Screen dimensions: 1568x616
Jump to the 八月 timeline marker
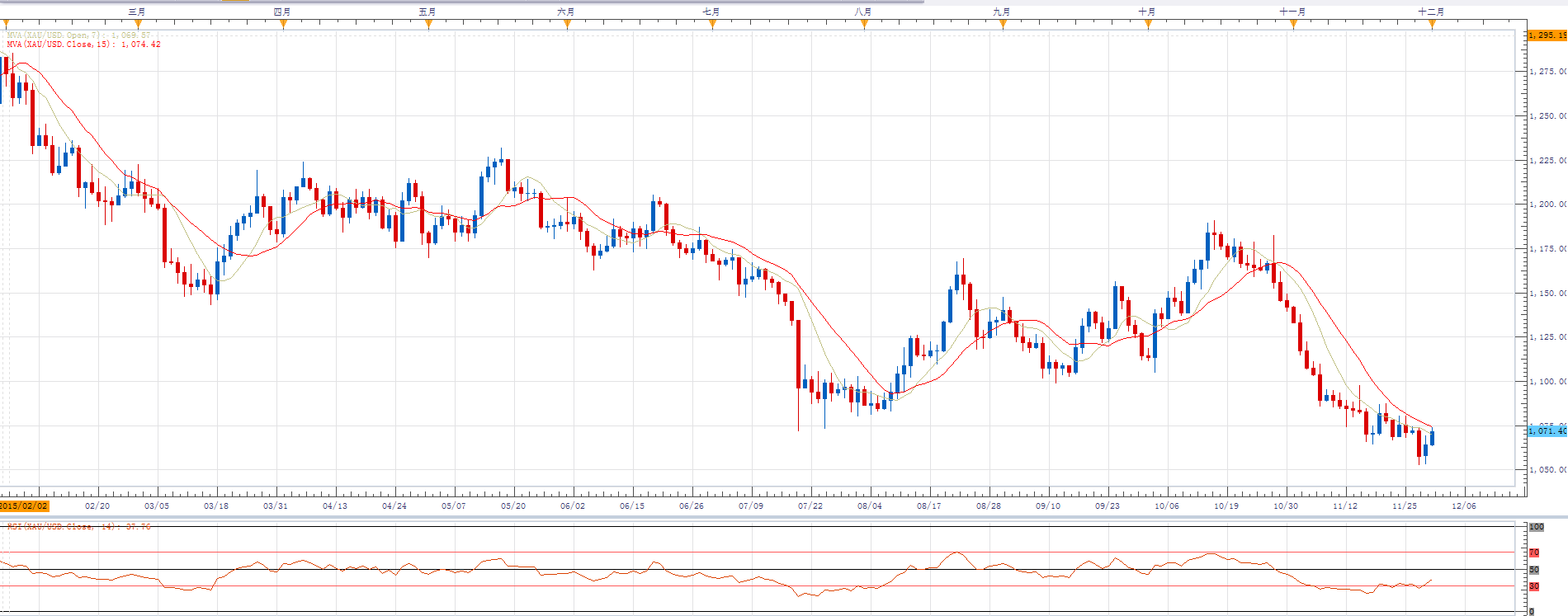pyautogui.click(x=864, y=24)
